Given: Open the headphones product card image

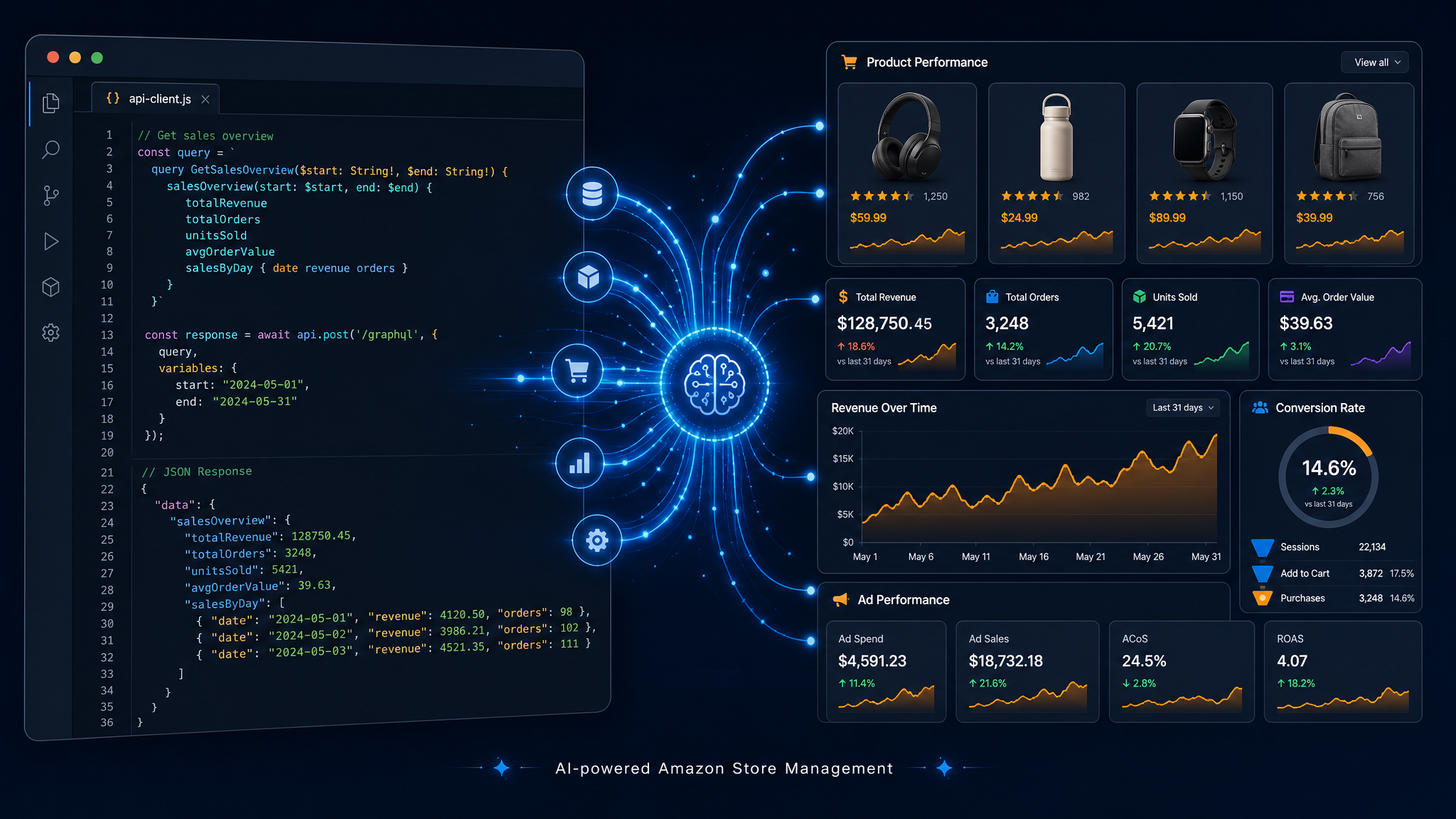Looking at the screenshot, I should click(906, 136).
